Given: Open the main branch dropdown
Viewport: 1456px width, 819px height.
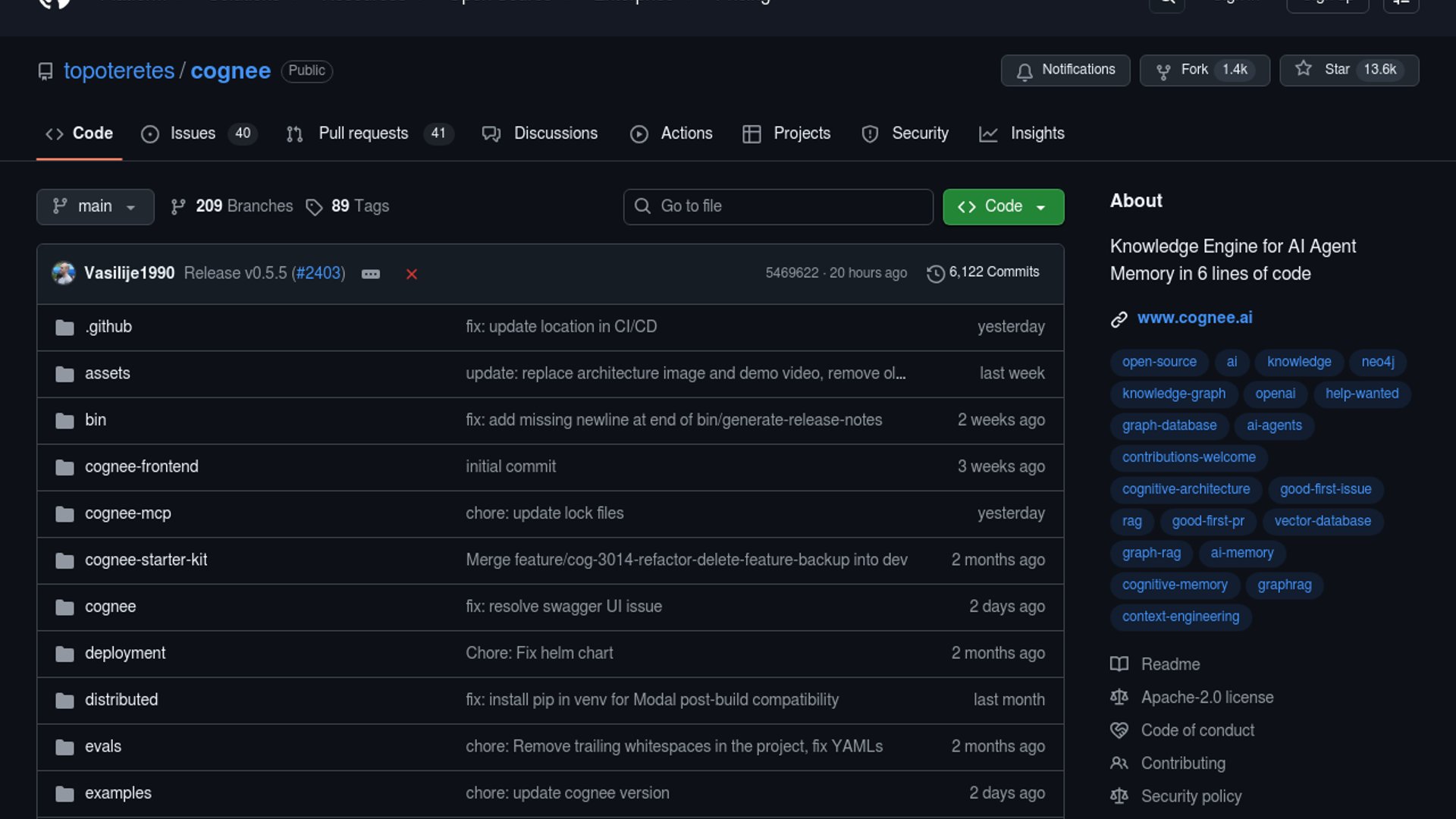Looking at the screenshot, I should pyautogui.click(x=95, y=206).
